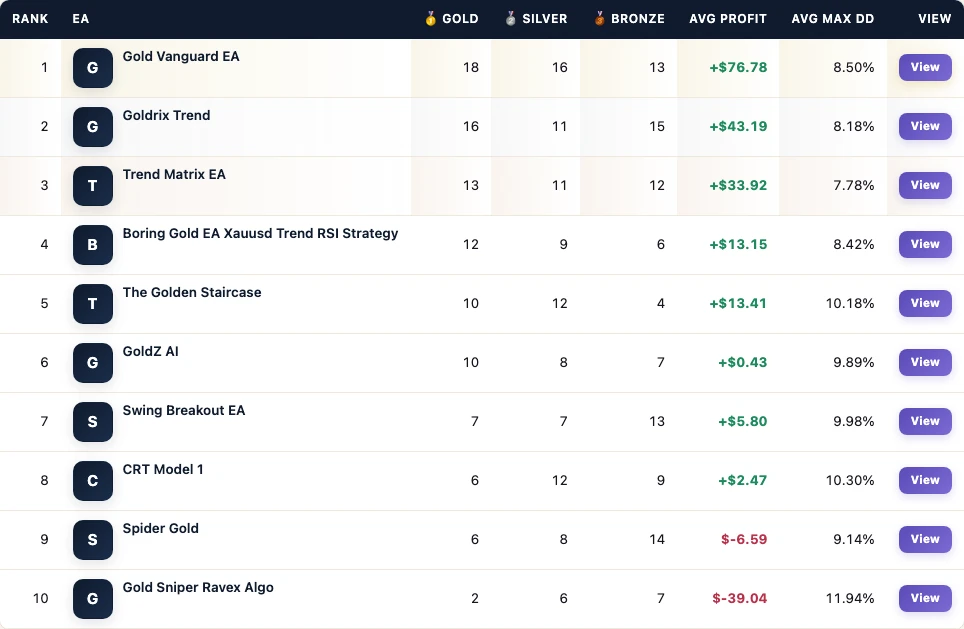This screenshot has height=629, width=964.
Task: Click the AVG MAX DD column header
Action: (832, 19)
